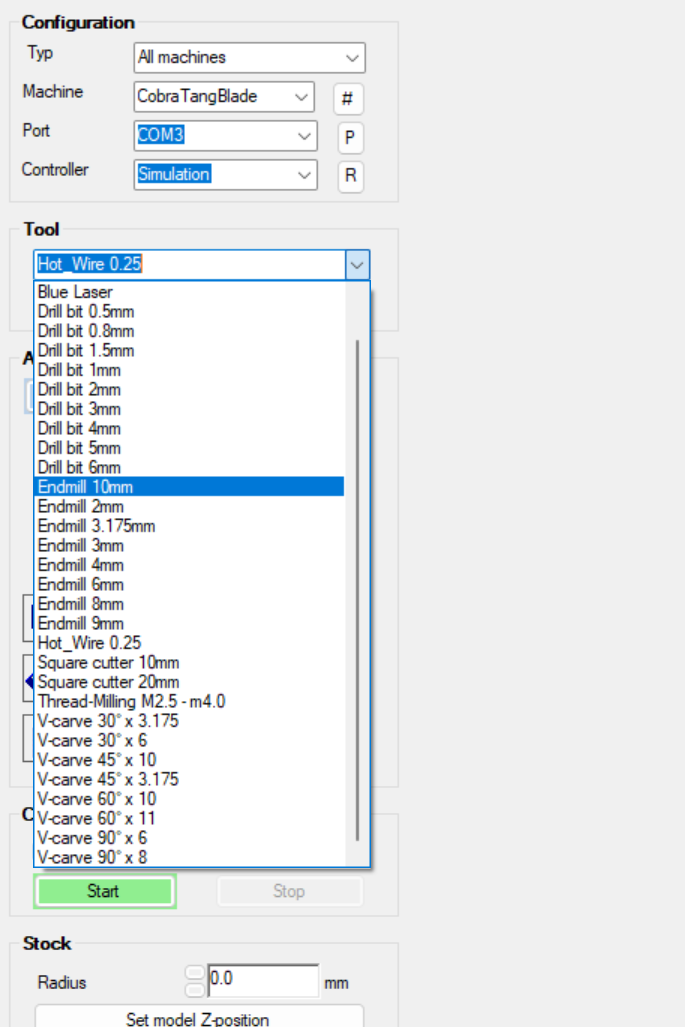Click the green Start button
The width and height of the screenshot is (685, 1027).
coord(105,891)
